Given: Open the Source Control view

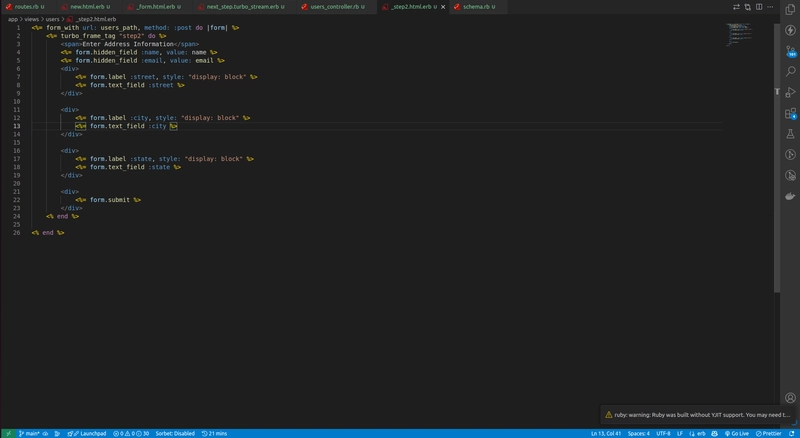Looking at the screenshot, I should (x=790, y=51).
